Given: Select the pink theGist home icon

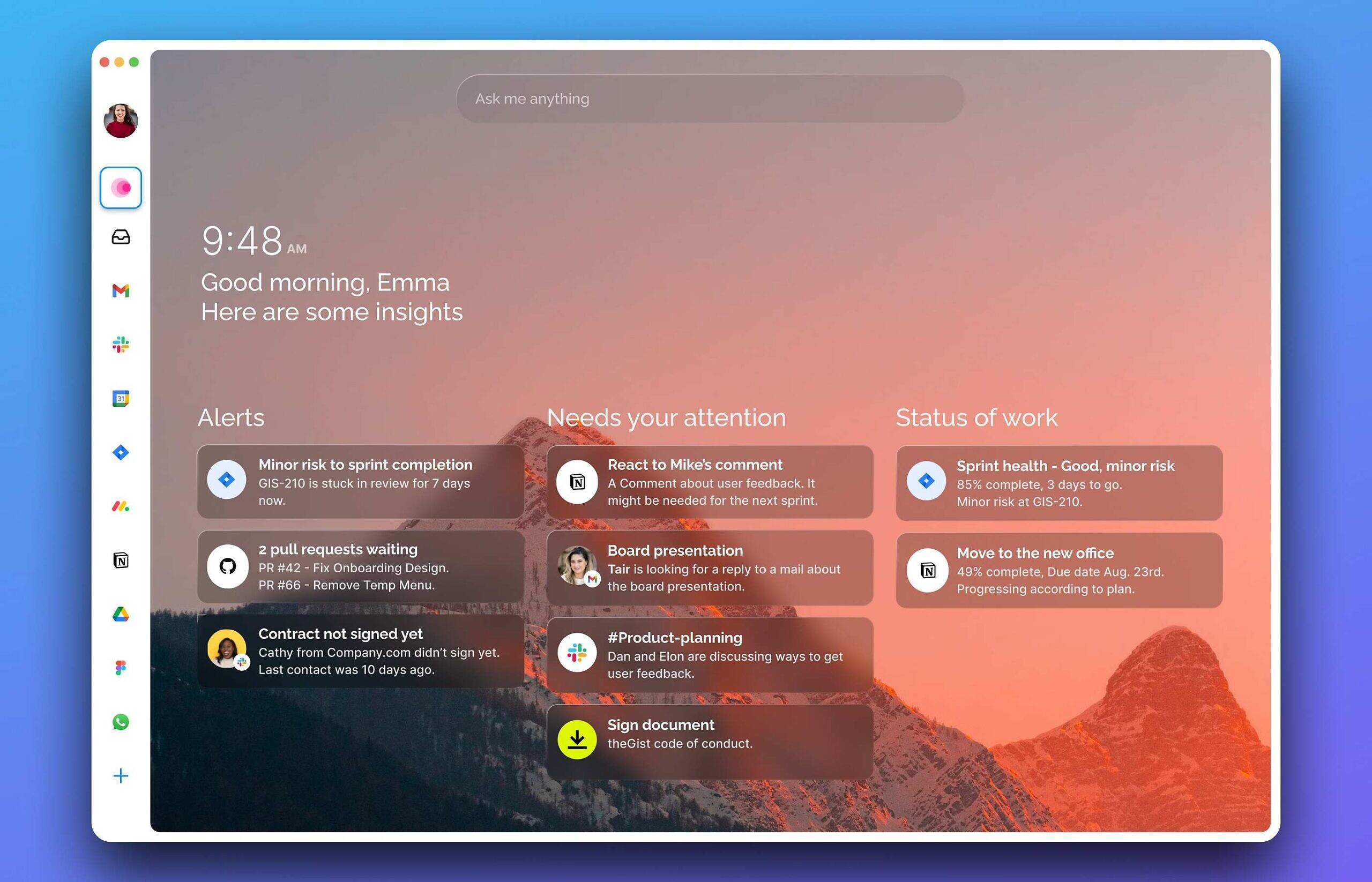Looking at the screenshot, I should pyautogui.click(x=120, y=188).
